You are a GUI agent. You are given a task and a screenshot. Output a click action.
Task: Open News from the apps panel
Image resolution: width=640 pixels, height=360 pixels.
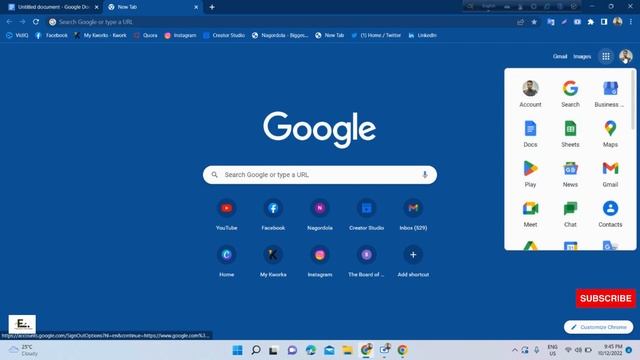click(x=570, y=174)
